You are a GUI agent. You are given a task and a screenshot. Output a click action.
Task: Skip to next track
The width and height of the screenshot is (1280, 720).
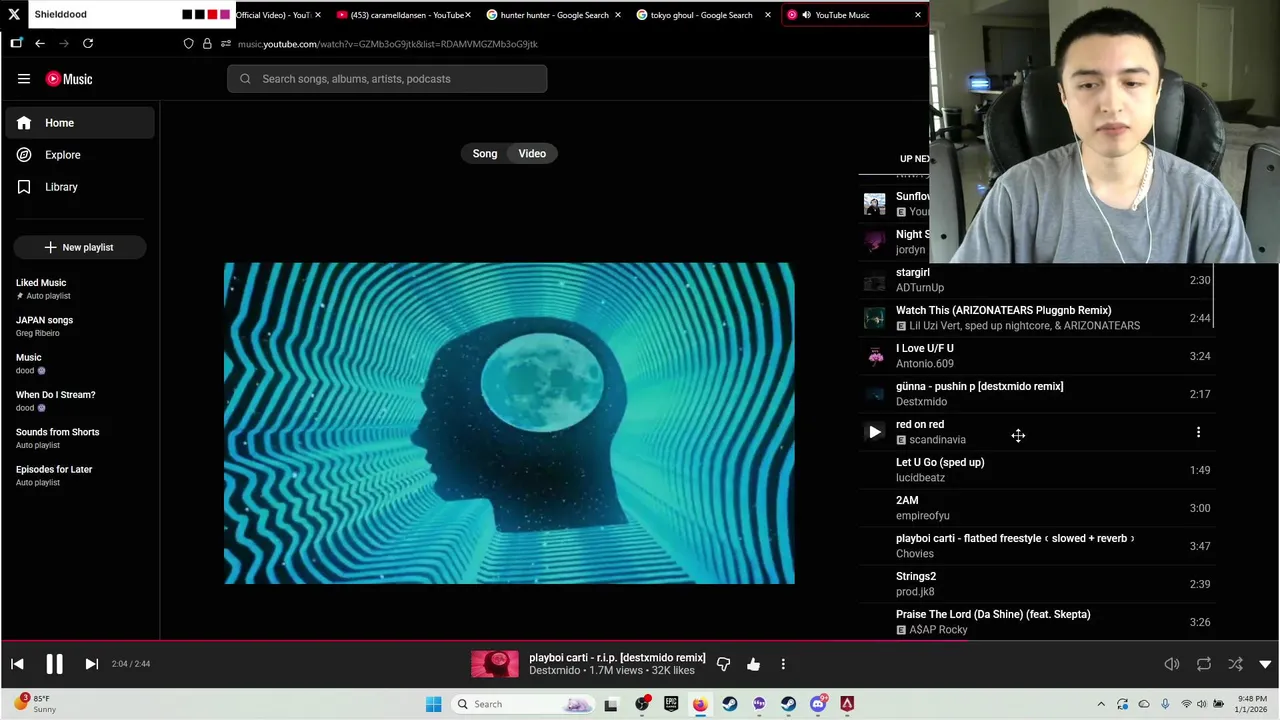pos(91,664)
